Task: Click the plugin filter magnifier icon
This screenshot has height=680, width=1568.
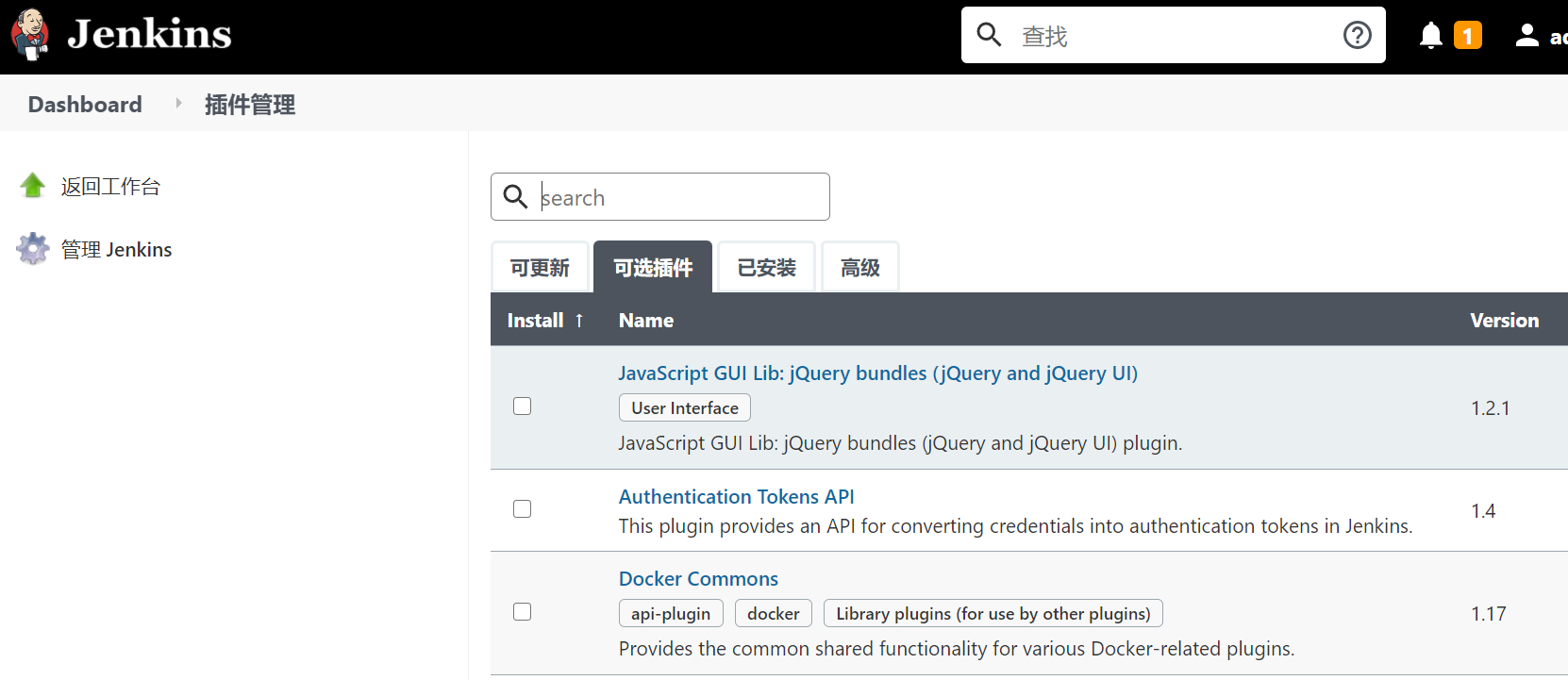Action: pos(515,196)
